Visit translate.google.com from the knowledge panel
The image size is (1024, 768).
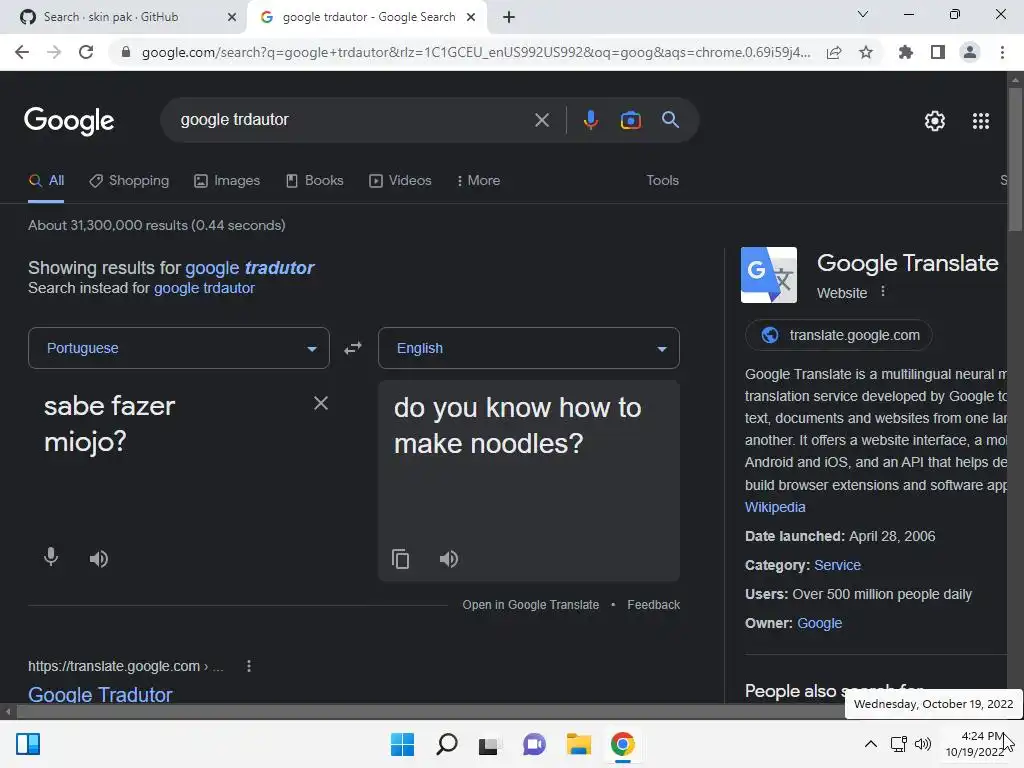coord(839,336)
